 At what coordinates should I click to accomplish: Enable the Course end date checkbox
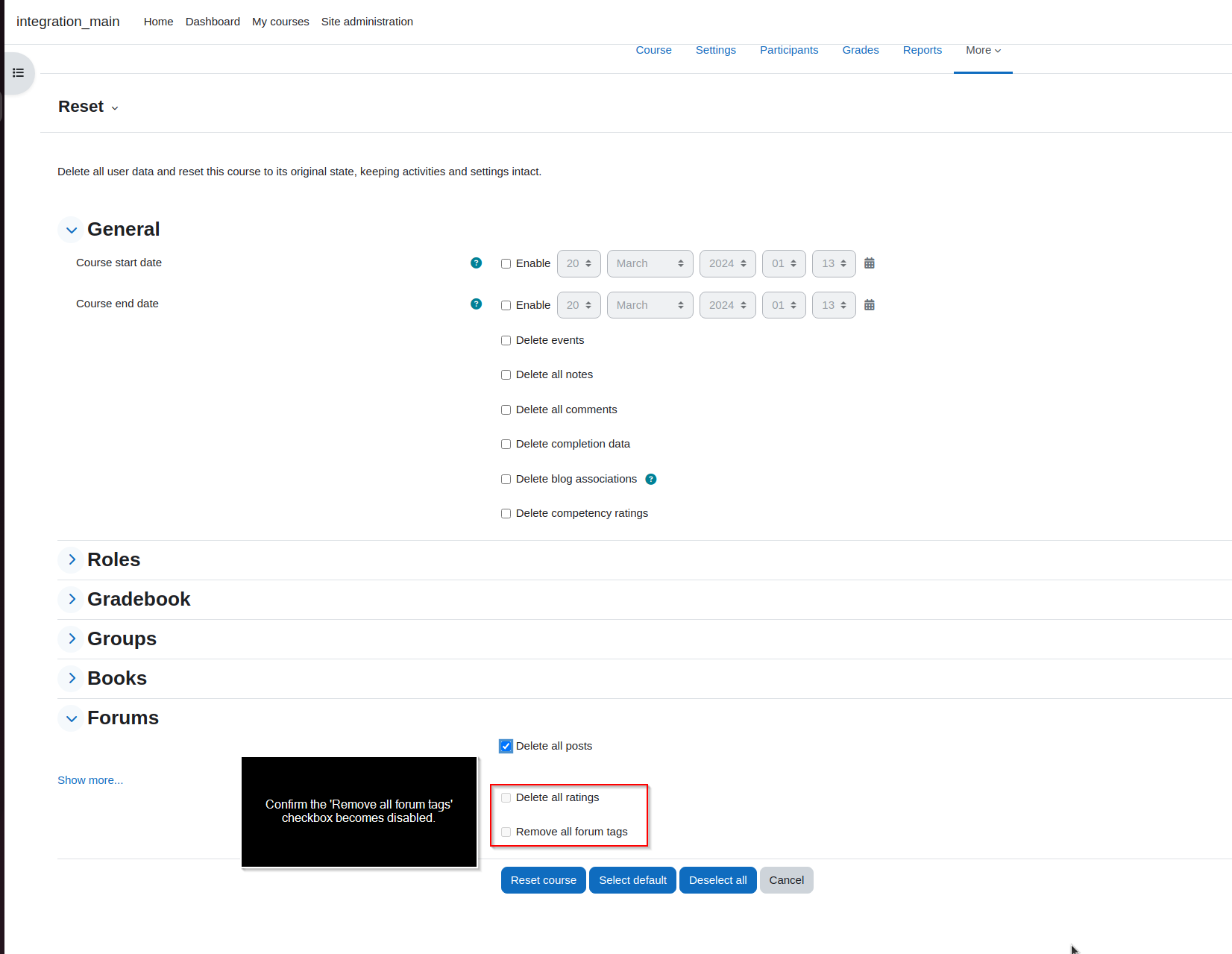tap(506, 305)
